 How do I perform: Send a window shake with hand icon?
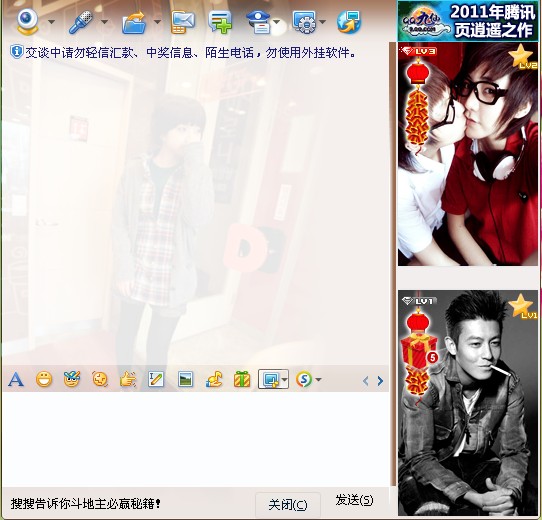128,380
